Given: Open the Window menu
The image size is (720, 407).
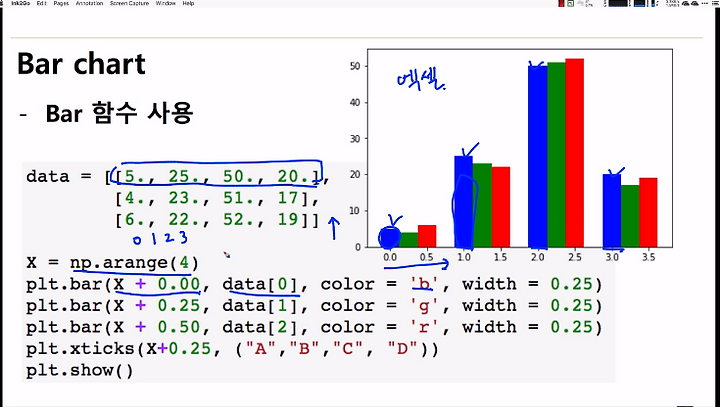Looking at the screenshot, I should (165, 3).
